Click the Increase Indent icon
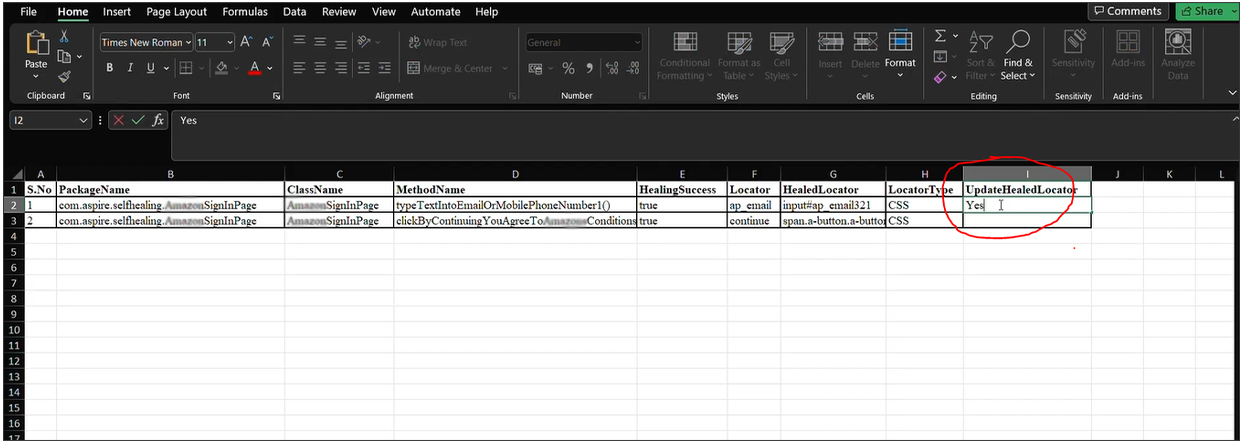The width and height of the screenshot is (1243, 445). coord(383,68)
